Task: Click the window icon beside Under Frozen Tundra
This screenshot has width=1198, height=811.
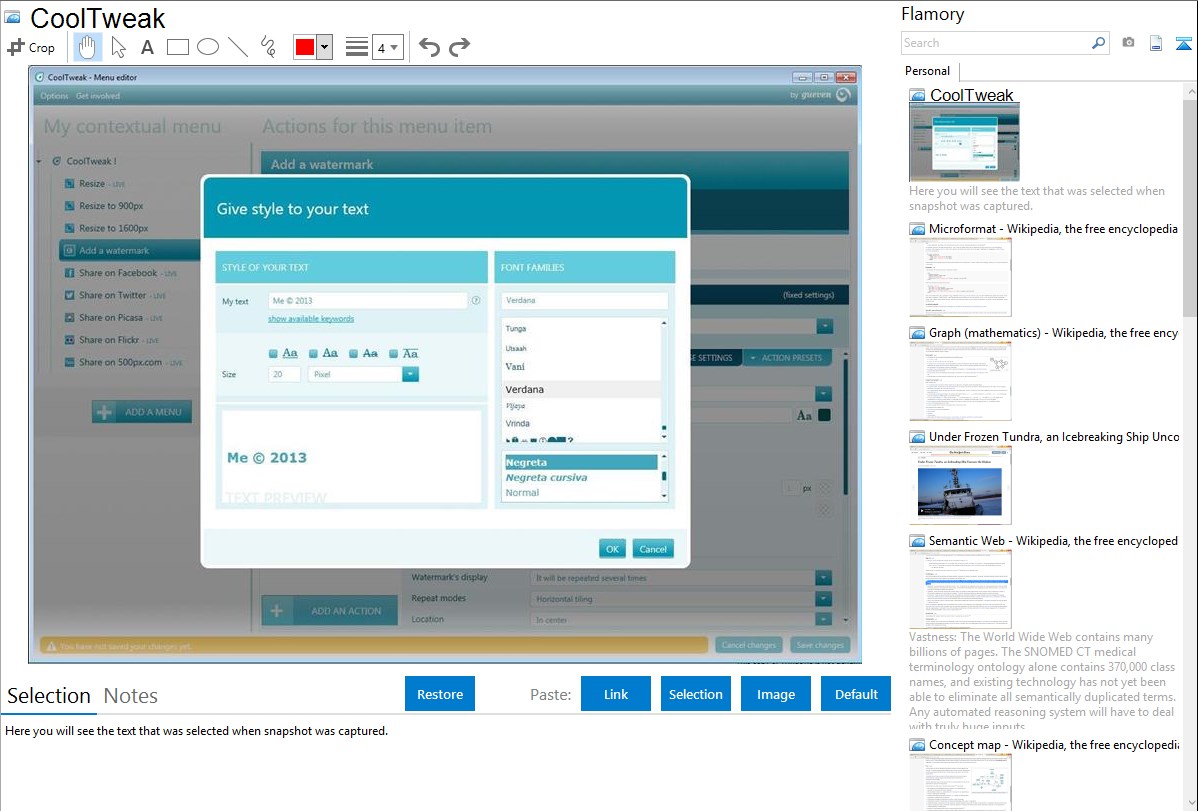Action: tap(917, 437)
